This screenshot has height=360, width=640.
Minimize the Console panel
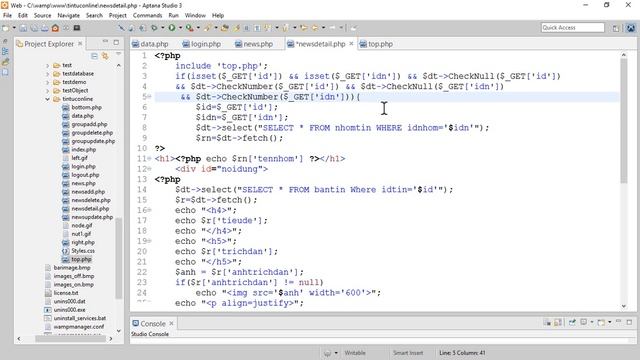[618, 322]
